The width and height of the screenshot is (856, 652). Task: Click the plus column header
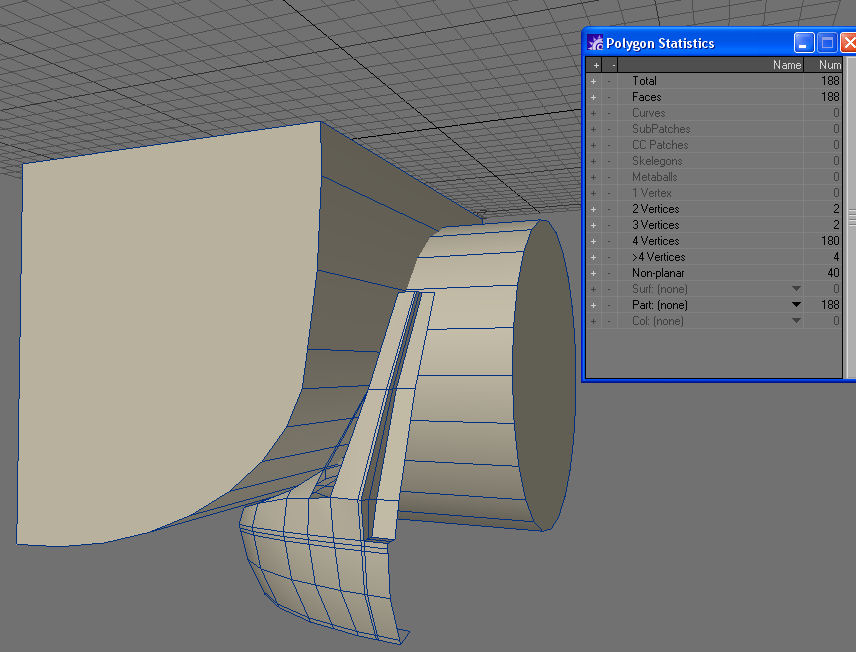click(593, 65)
